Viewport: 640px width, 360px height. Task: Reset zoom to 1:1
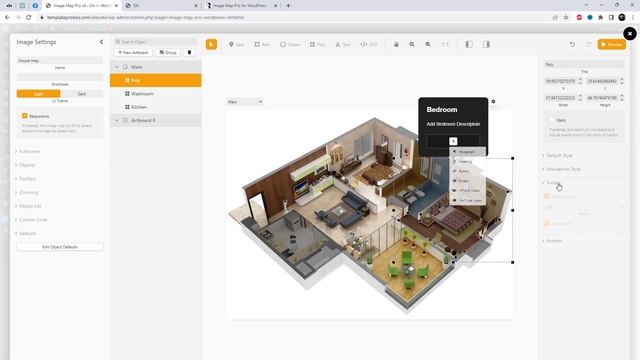[445, 44]
